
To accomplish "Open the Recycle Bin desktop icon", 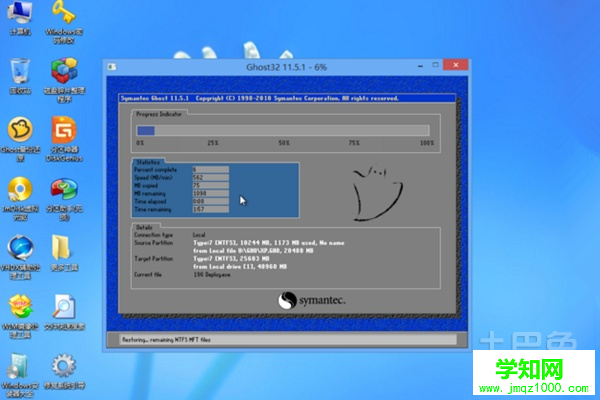I will [20, 76].
